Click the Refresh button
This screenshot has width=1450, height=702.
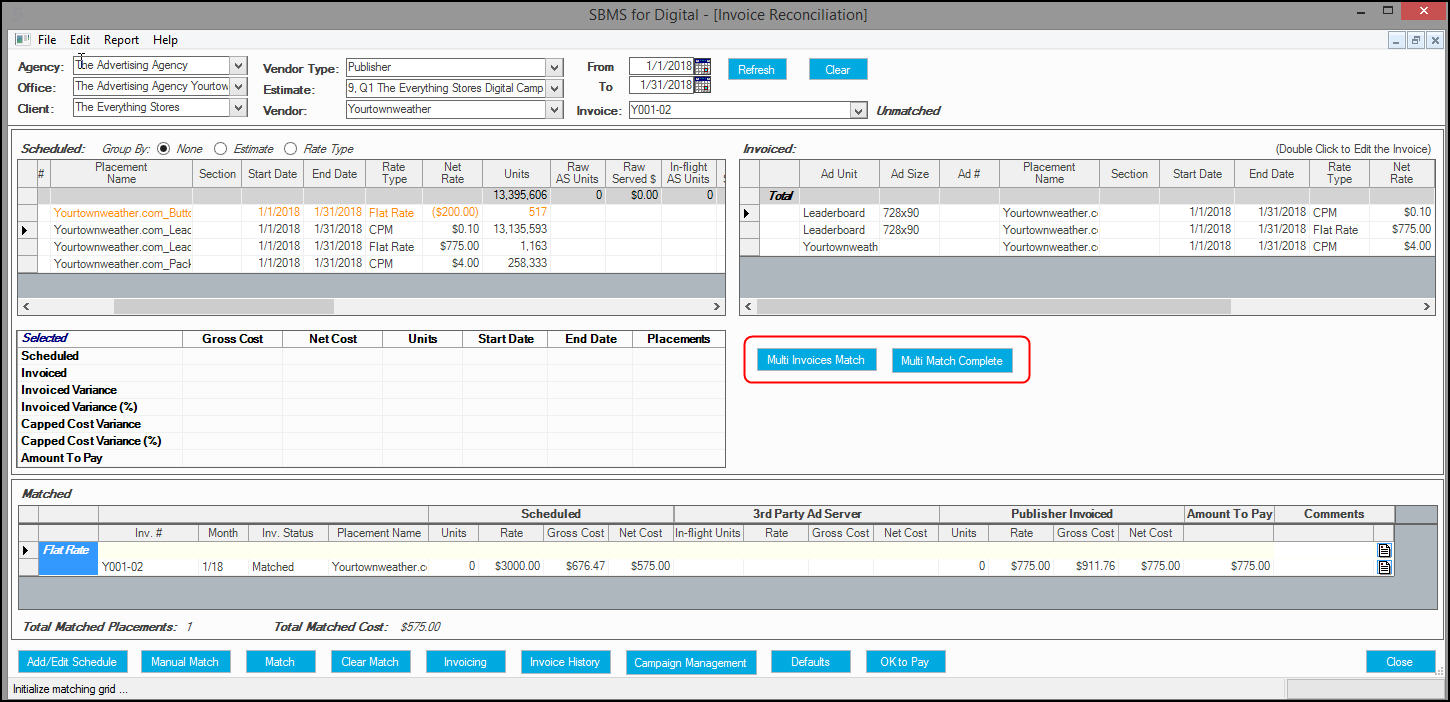click(x=757, y=69)
